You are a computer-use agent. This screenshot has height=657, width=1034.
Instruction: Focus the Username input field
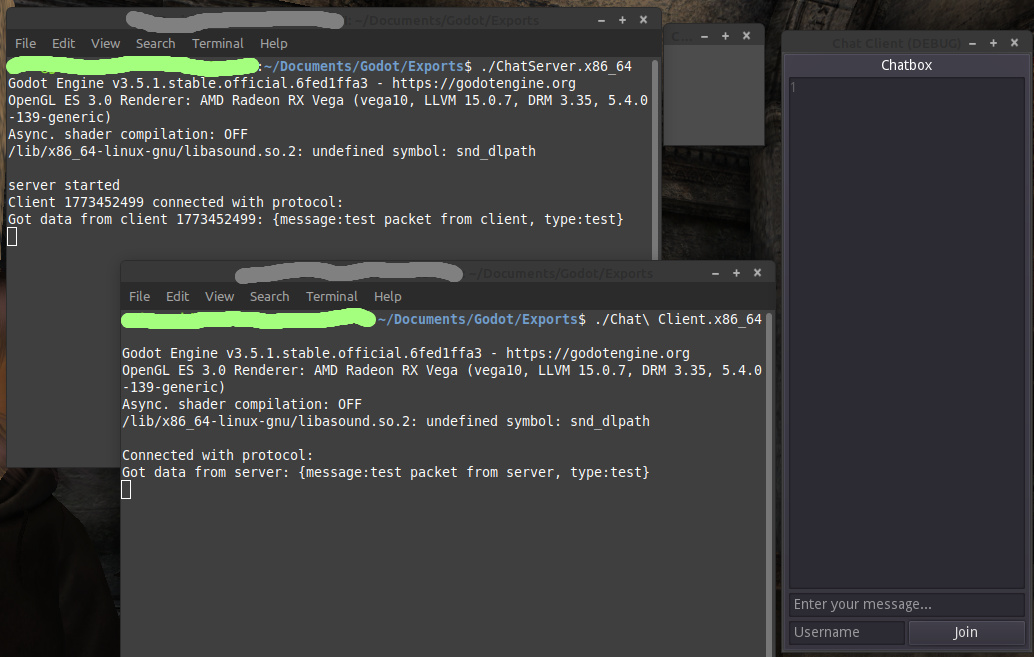(x=846, y=632)
